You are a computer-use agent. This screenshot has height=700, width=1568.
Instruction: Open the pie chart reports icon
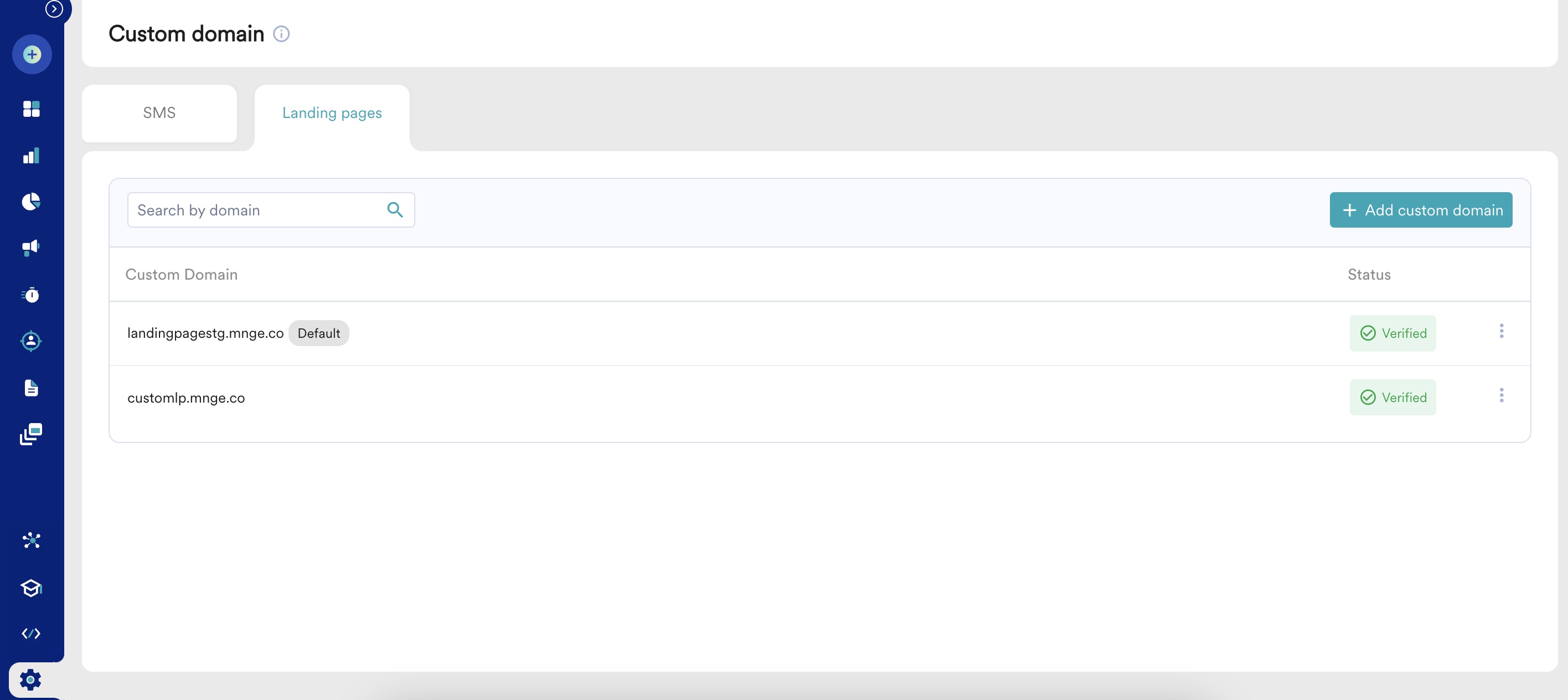pyautogui.click(x=32, y=202)
